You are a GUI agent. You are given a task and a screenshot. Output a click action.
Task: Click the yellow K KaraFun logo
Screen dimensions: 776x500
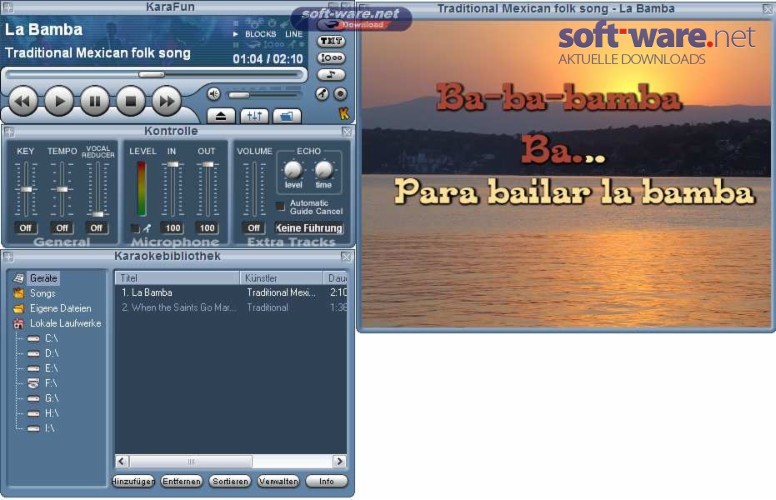pos(344,114)
